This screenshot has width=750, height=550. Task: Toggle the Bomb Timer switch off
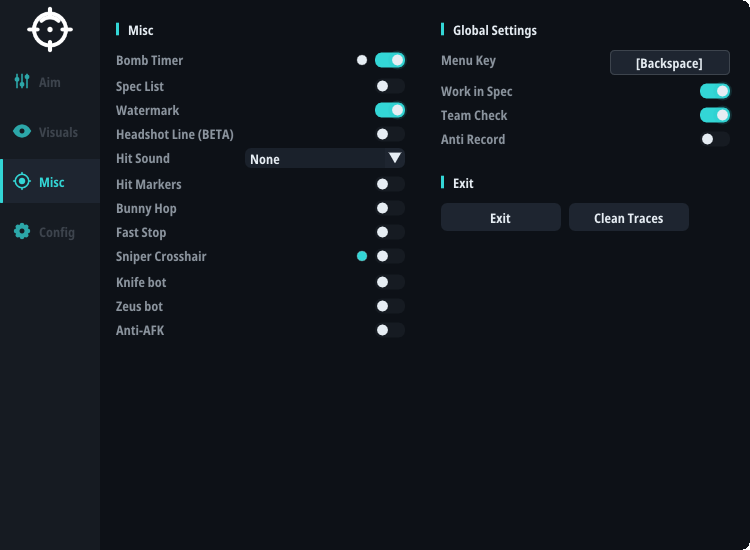pos(390,60)
